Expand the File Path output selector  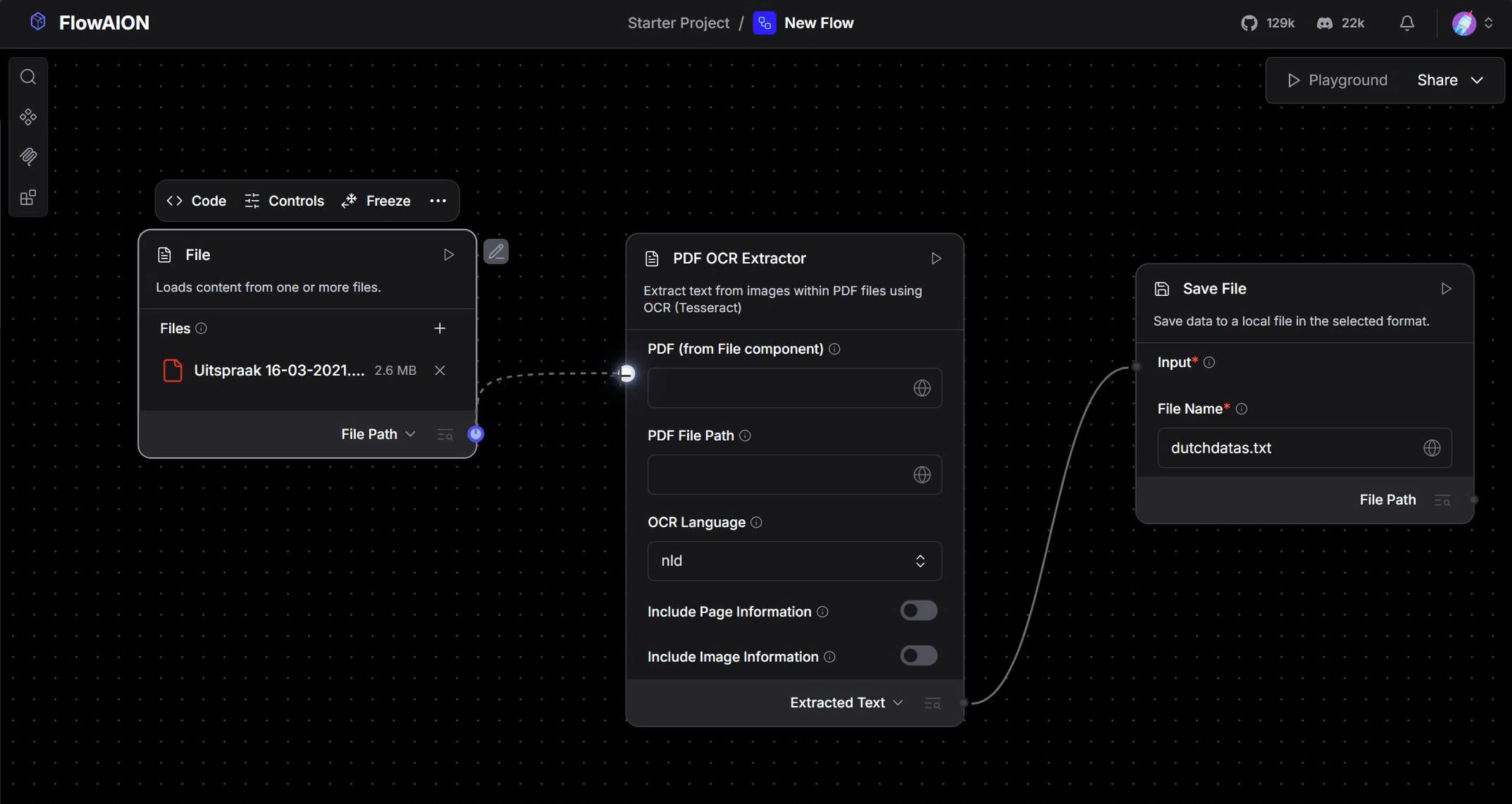[377, 433]
